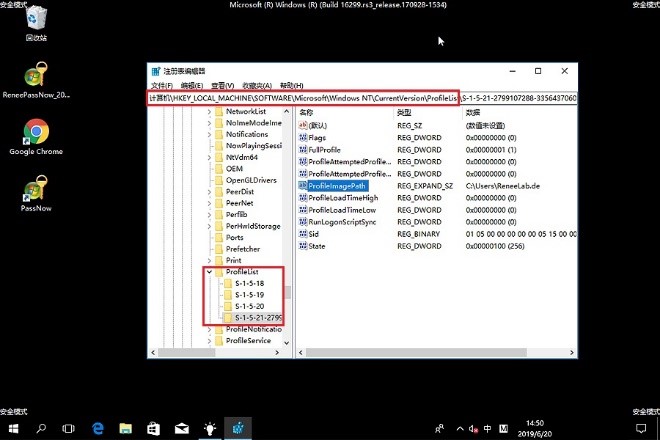Open the 收藏夹(A) menu
The width and height of the screenshot is (660, 440).
[x=257, y=85]
